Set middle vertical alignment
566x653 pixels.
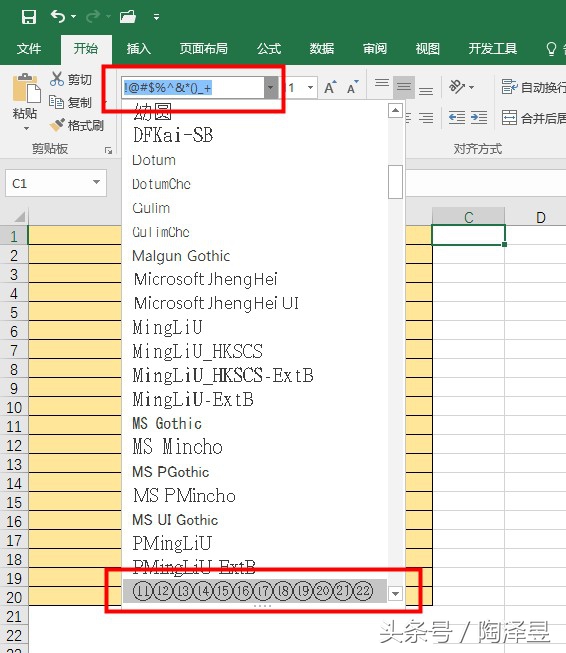[404, 87]
